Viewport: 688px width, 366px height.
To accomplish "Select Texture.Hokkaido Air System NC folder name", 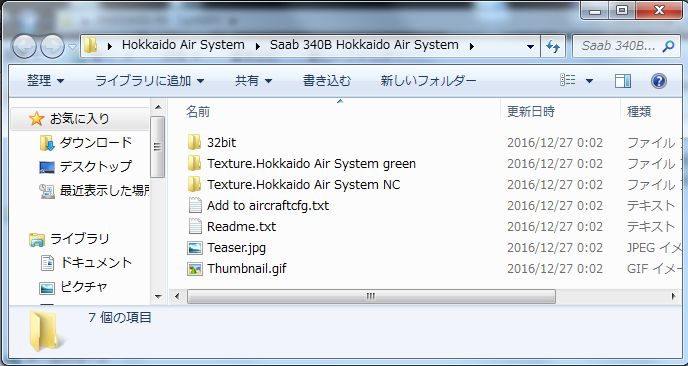I will coord(303,184).
